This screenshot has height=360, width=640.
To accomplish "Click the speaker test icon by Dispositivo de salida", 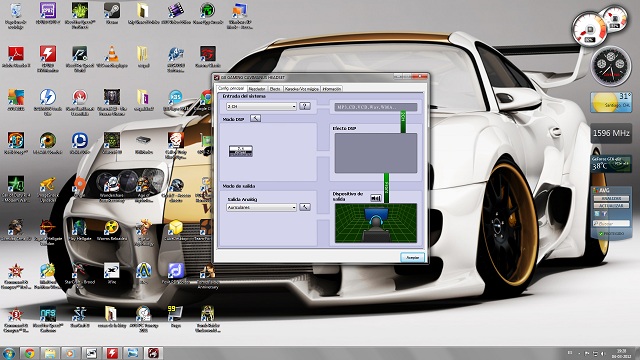I will (x=376, y=198).
